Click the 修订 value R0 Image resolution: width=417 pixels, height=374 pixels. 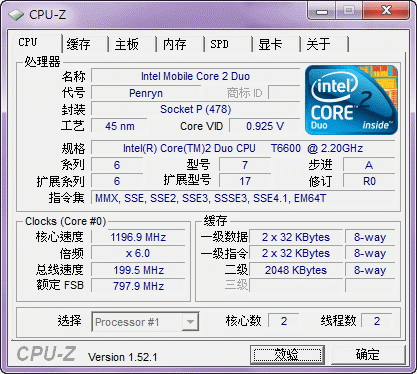tap(369, 181)
